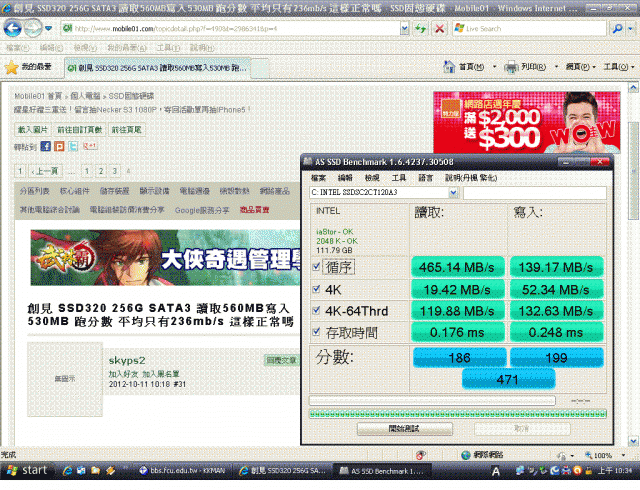Expand the Home button dropdown arrow
Viewport: 640px width, 490px height.
[x=494, y=67]
